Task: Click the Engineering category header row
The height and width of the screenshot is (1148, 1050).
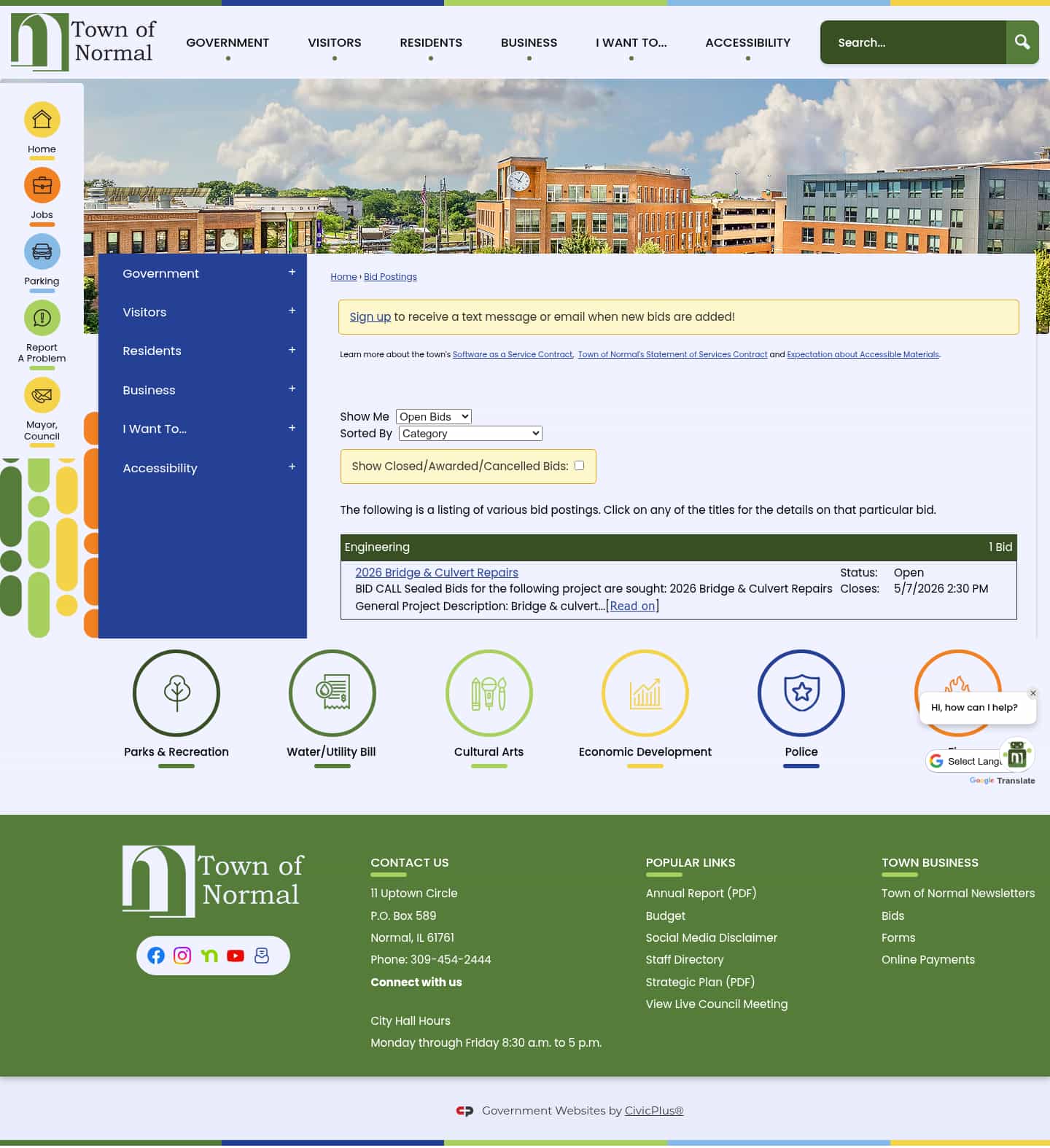Action: click(678, 547)
